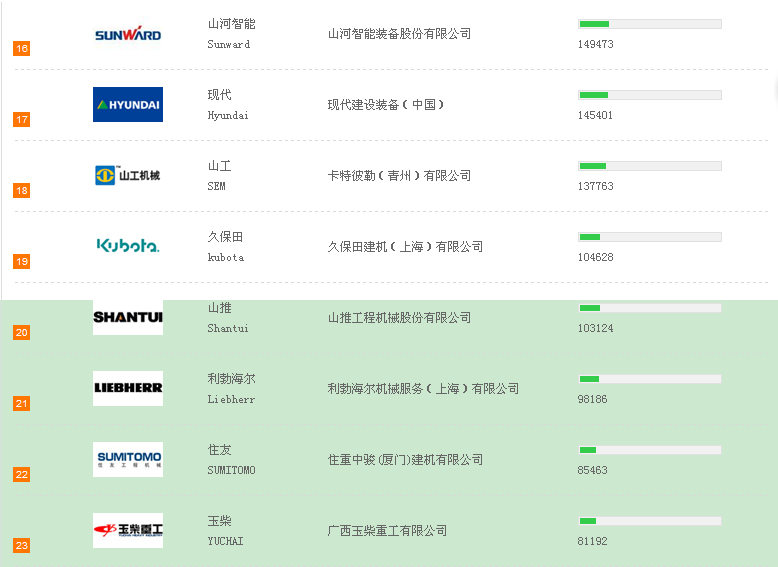Open the Shantui logo
The image size is (778, 567).
coord(128,318)
